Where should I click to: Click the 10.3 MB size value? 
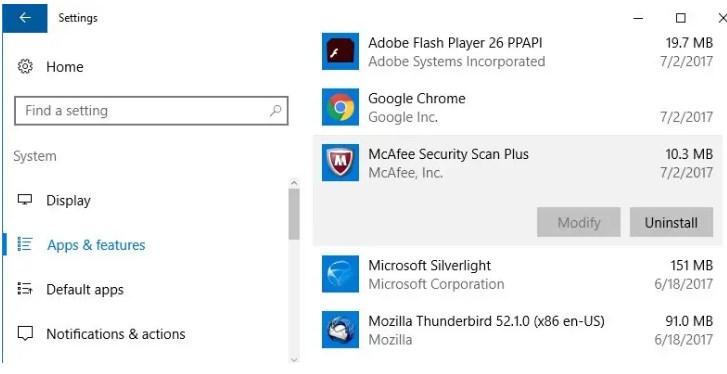coord(689,154)
